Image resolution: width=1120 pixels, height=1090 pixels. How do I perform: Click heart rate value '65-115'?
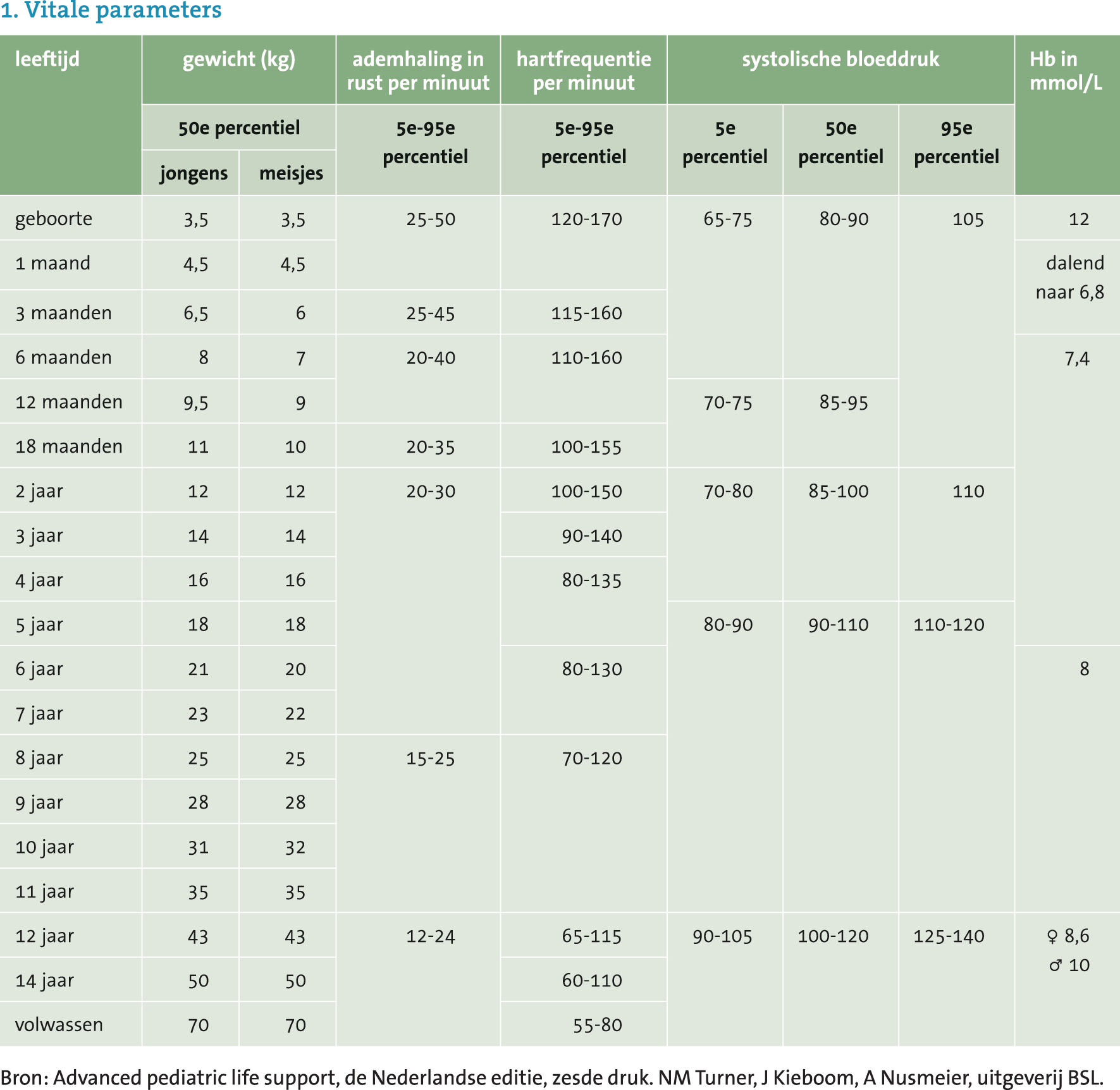pos(592,936)
